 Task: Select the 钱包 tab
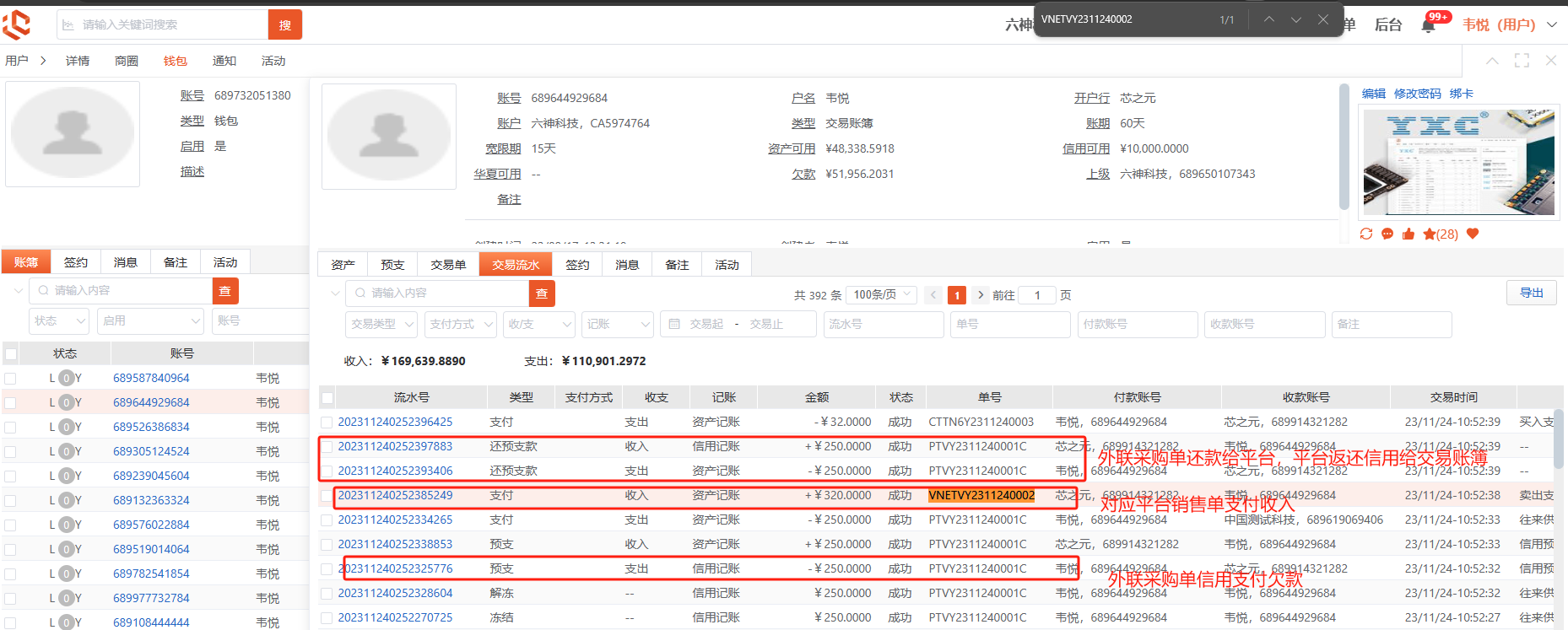click(176, 61)
